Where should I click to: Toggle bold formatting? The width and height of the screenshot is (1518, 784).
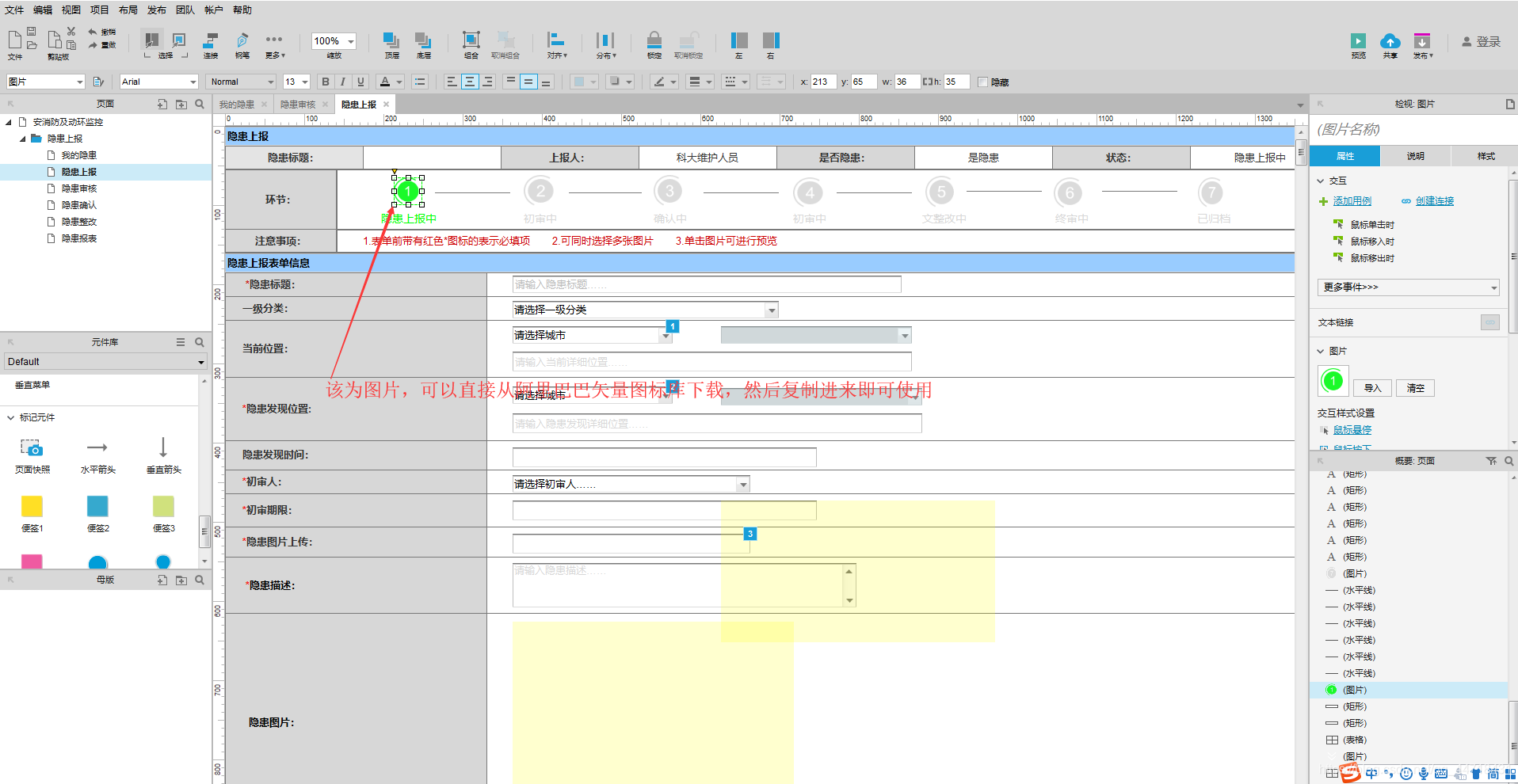326,82
